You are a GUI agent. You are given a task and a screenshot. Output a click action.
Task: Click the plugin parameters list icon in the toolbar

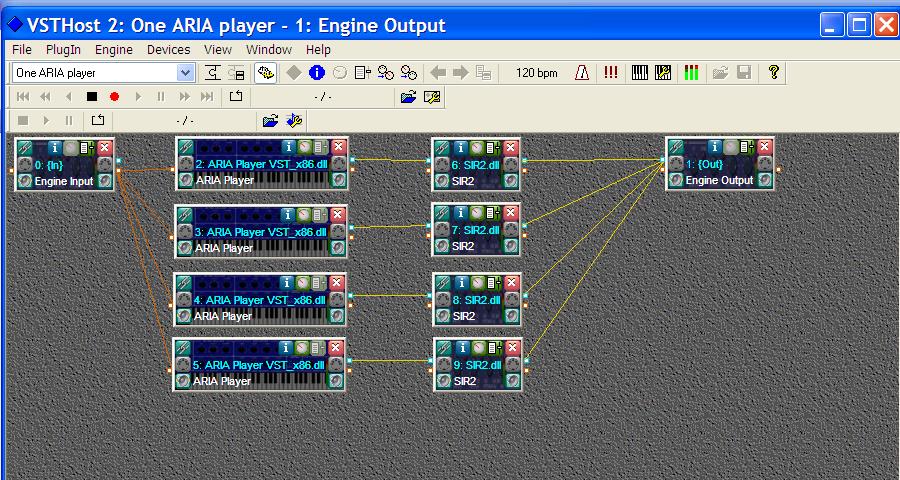[363, 73]
